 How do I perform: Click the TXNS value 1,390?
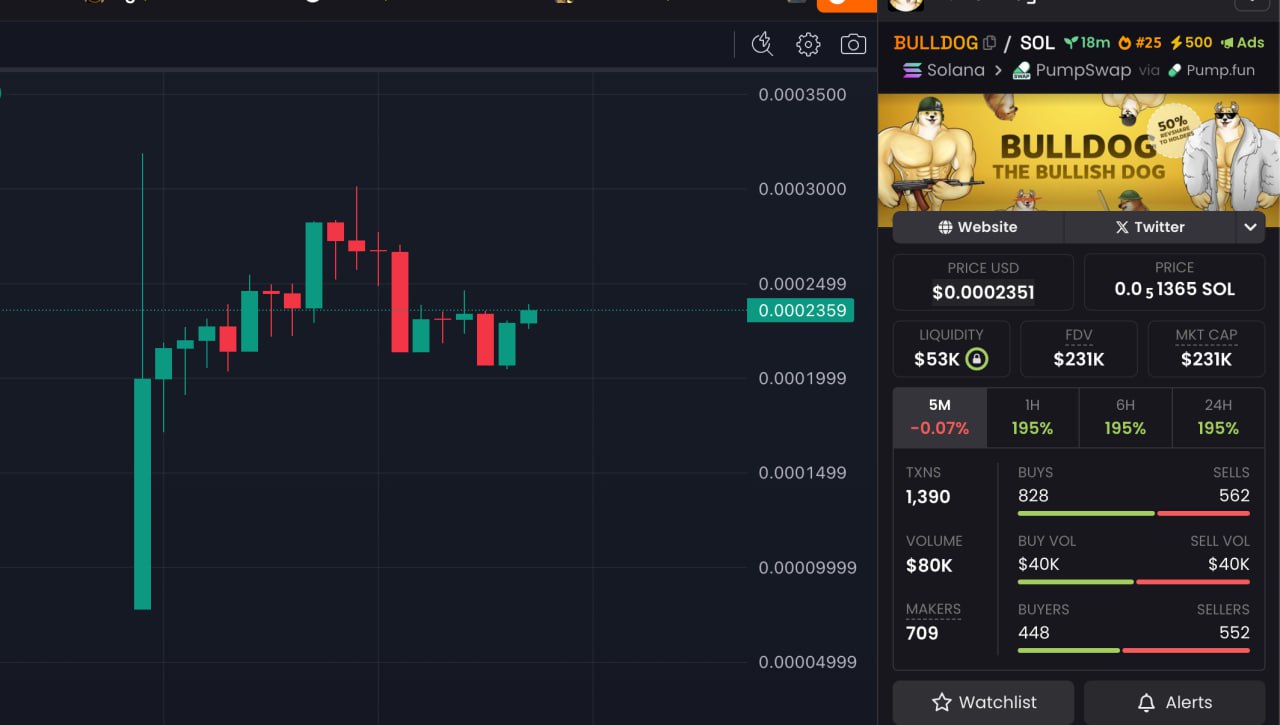pos(928,497)
